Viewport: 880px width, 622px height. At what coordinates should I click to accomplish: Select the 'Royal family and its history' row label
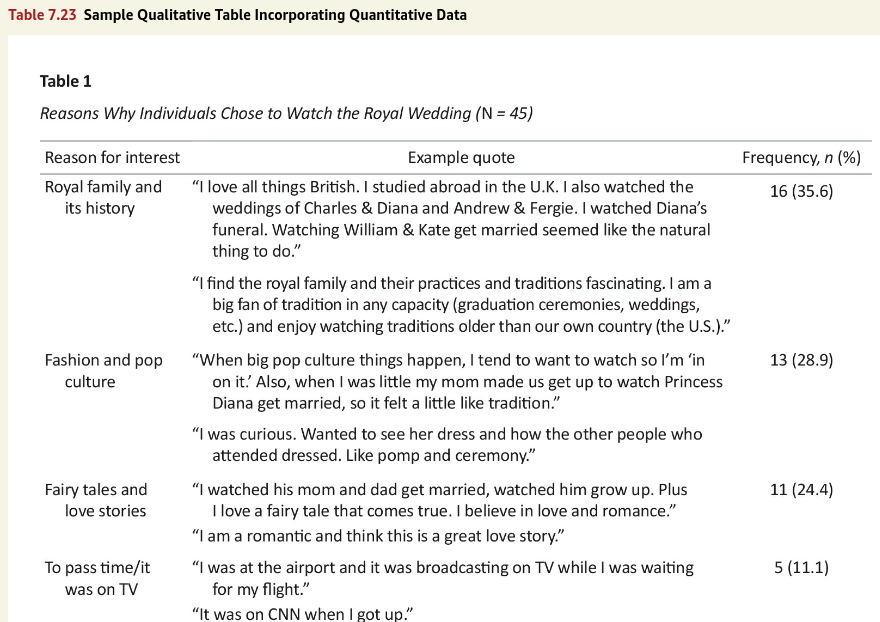click(x=102, y=197)
